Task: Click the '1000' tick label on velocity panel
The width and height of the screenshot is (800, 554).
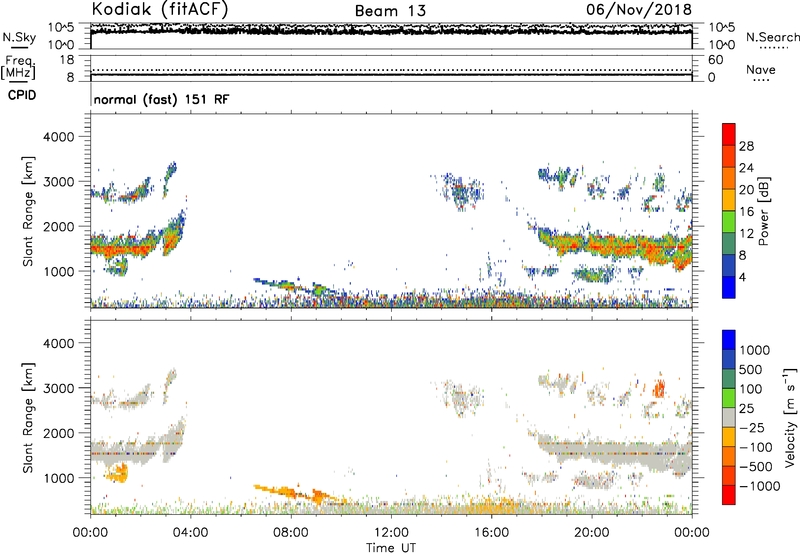Action: click(x=59, y=478)
